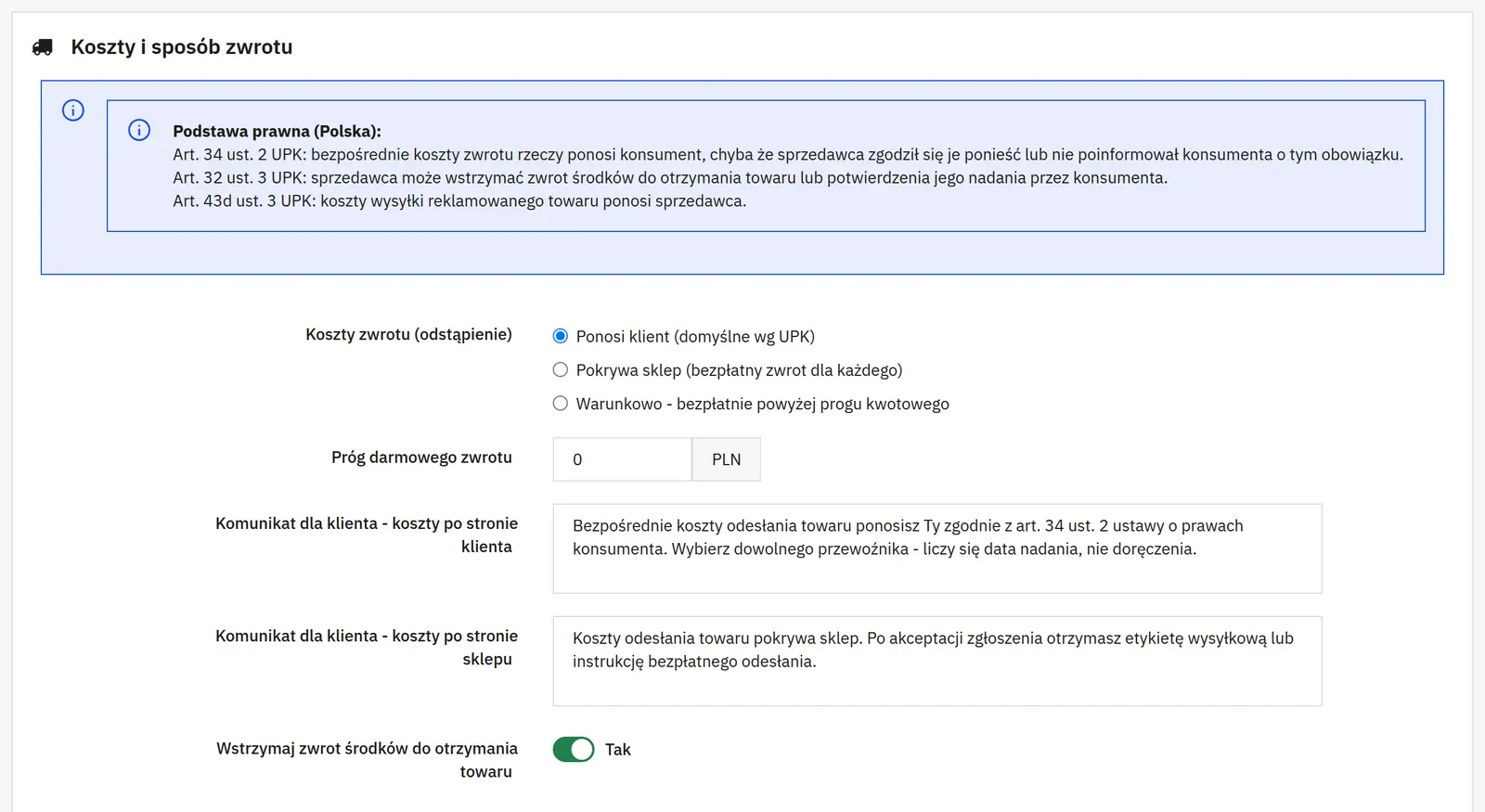Click the 'Tak' label next to toggle
The width and height of the screenshot is (1485, 812).
pyautogui.click(x=618, y=749)
